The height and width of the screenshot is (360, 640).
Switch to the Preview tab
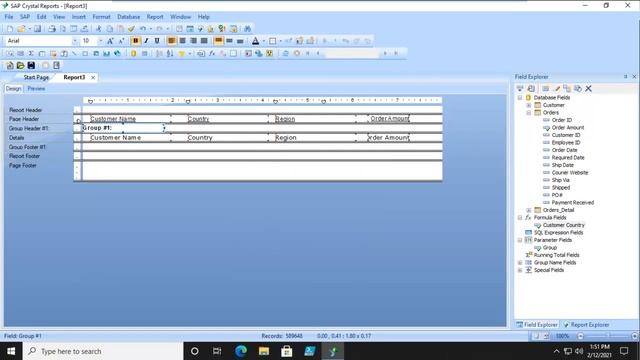click(x=36, y=89)
